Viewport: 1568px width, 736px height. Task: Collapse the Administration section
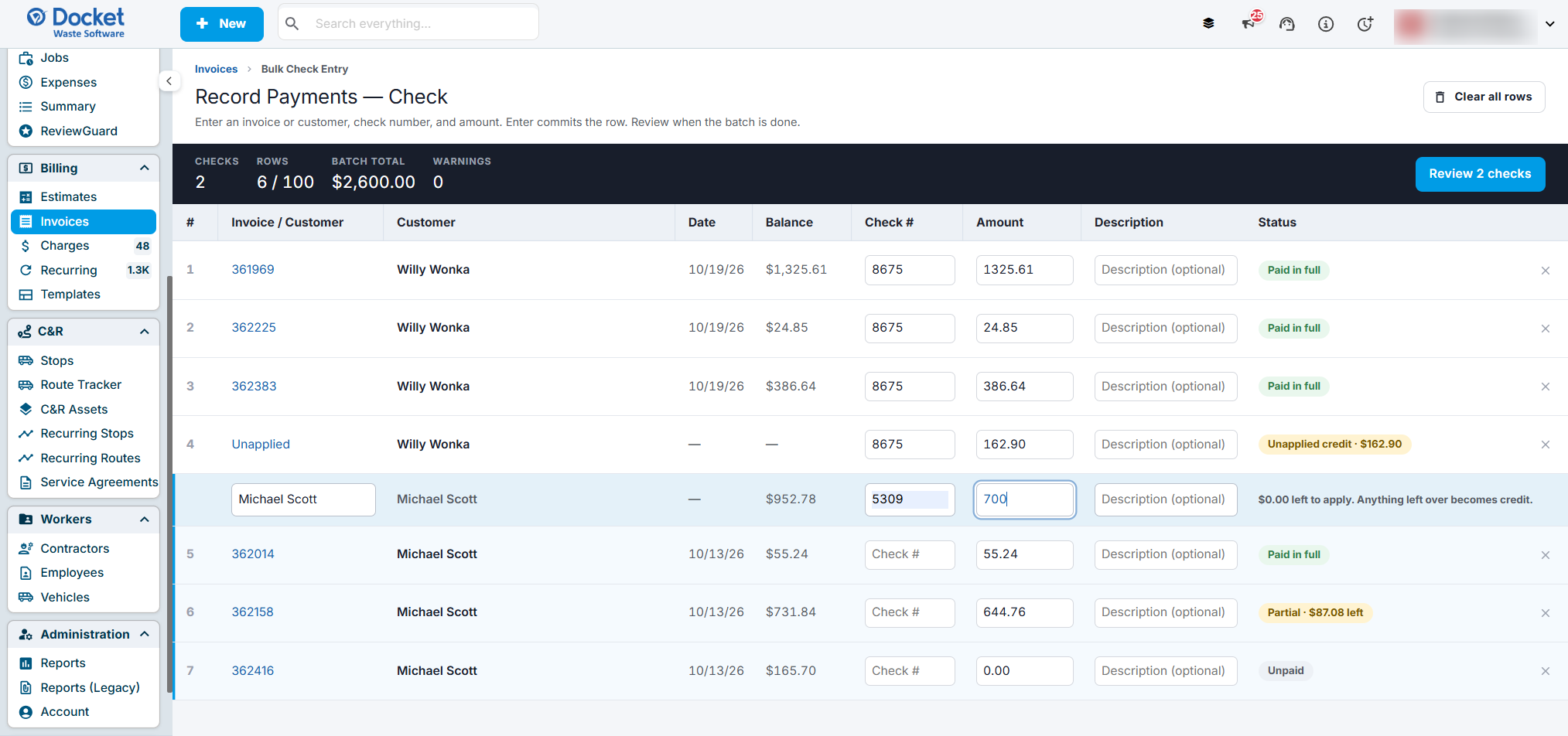point(144,635)
